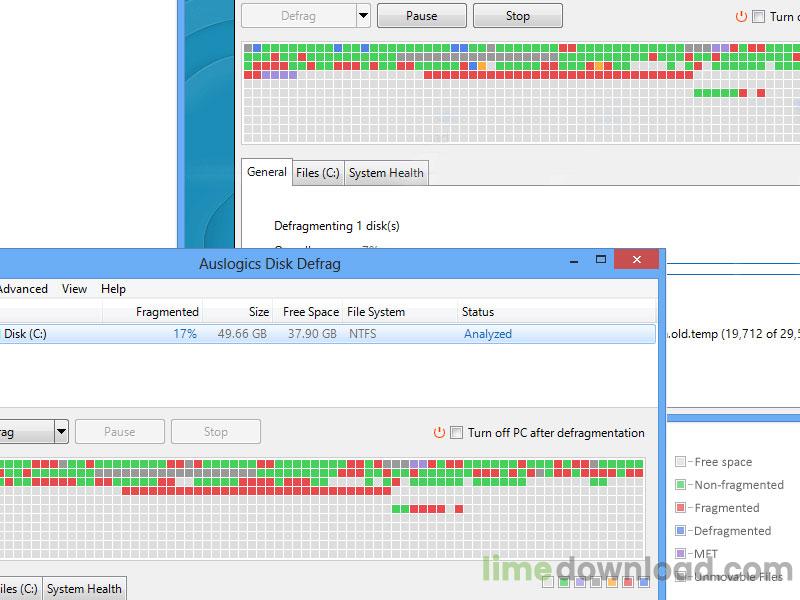
Task: Open the Defrag action dropdown arrow in the front window
Action: coord(61,432)
